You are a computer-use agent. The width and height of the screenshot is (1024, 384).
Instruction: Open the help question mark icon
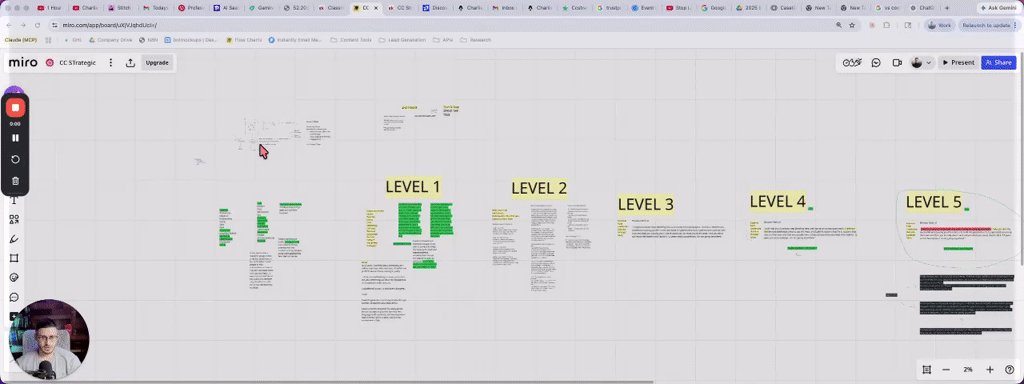[1009, 370]
